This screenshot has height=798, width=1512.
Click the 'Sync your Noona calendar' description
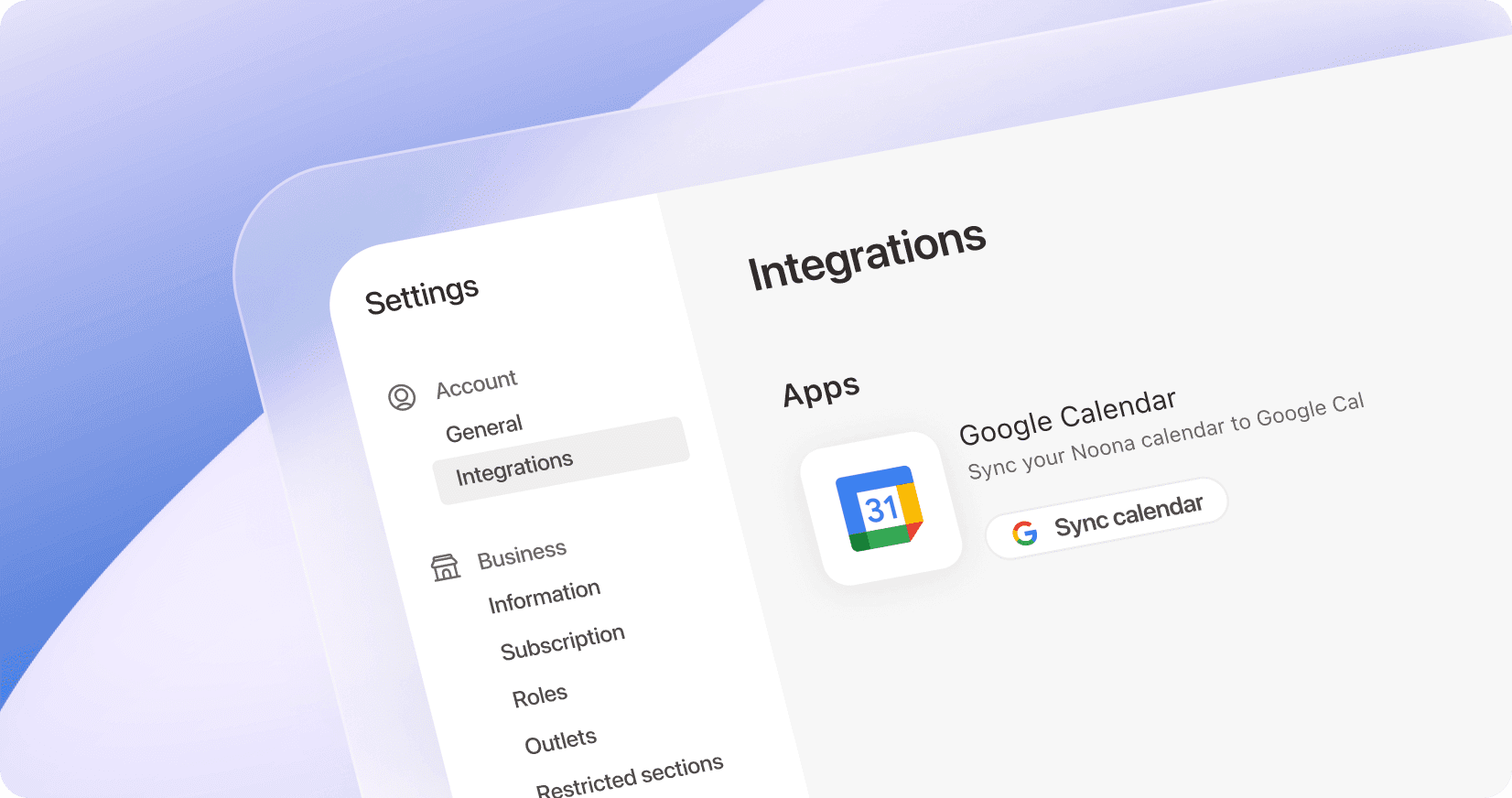(1166, 436)
